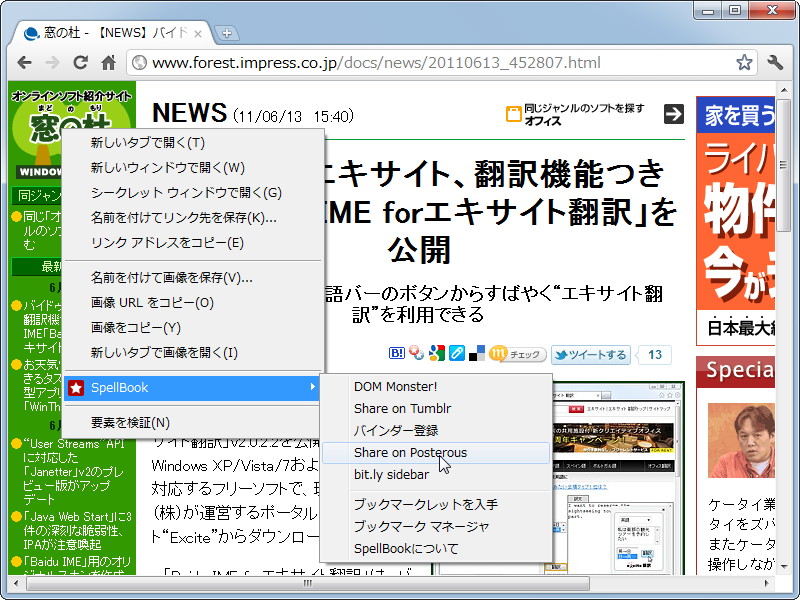Click the horizontal scrollbar left arrow
This screenshot has height=600, width=800.
tap(16, 583)
